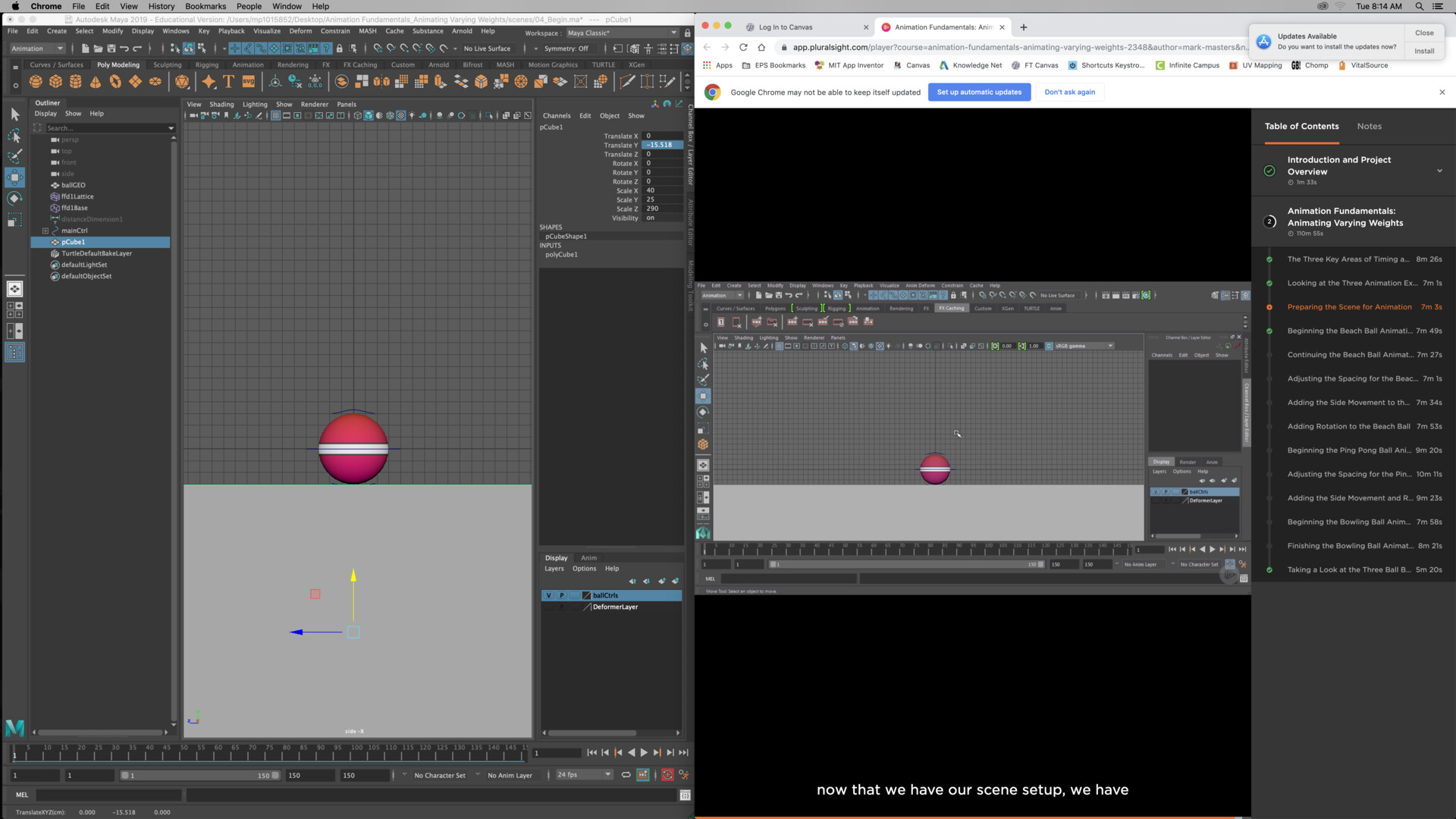Open the playblast icon near the timeline
This screenshot has height=819, width=1456.
[x=643, y=774]
